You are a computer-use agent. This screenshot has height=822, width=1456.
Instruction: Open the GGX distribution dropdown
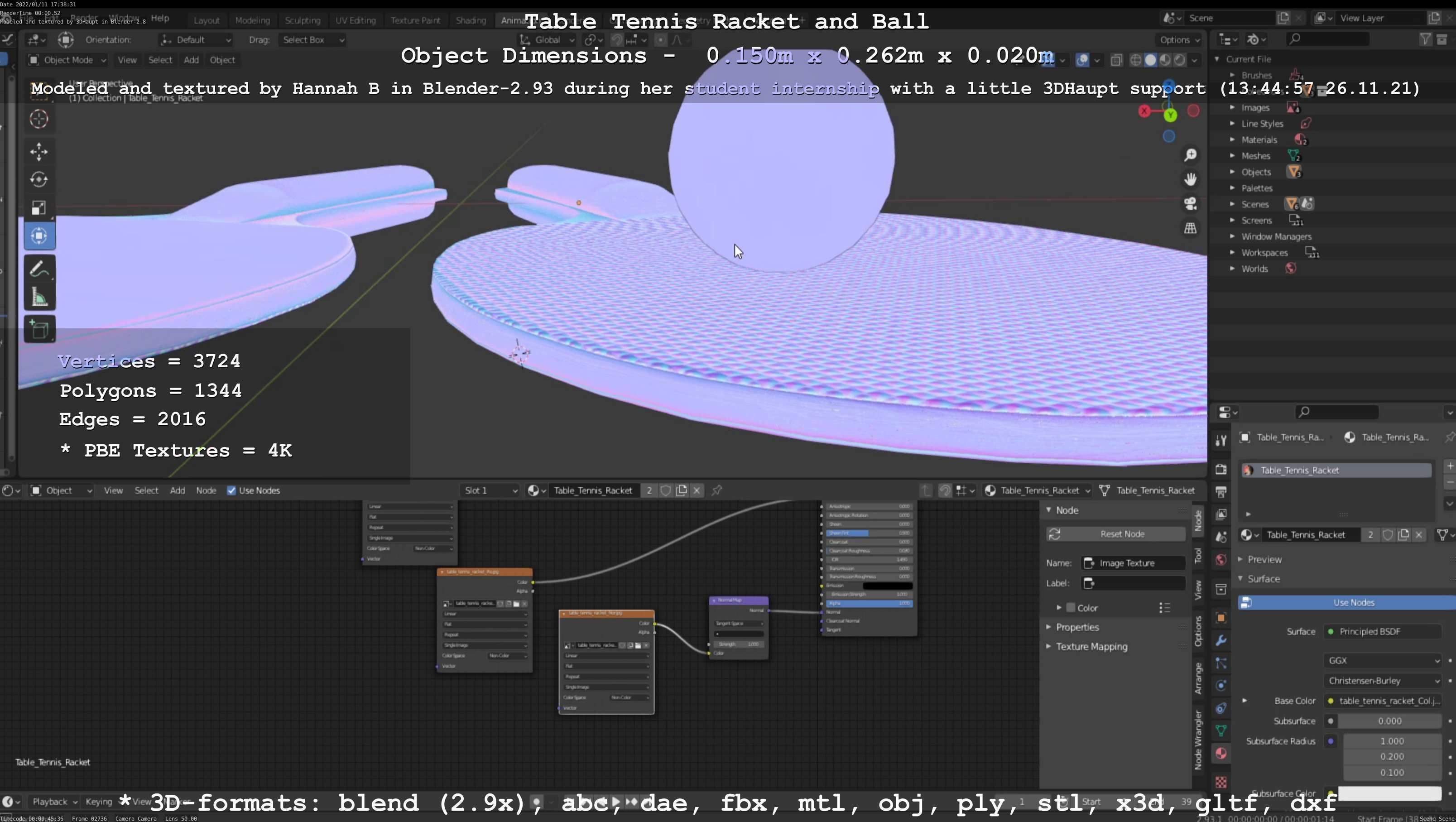(1382, 660)
